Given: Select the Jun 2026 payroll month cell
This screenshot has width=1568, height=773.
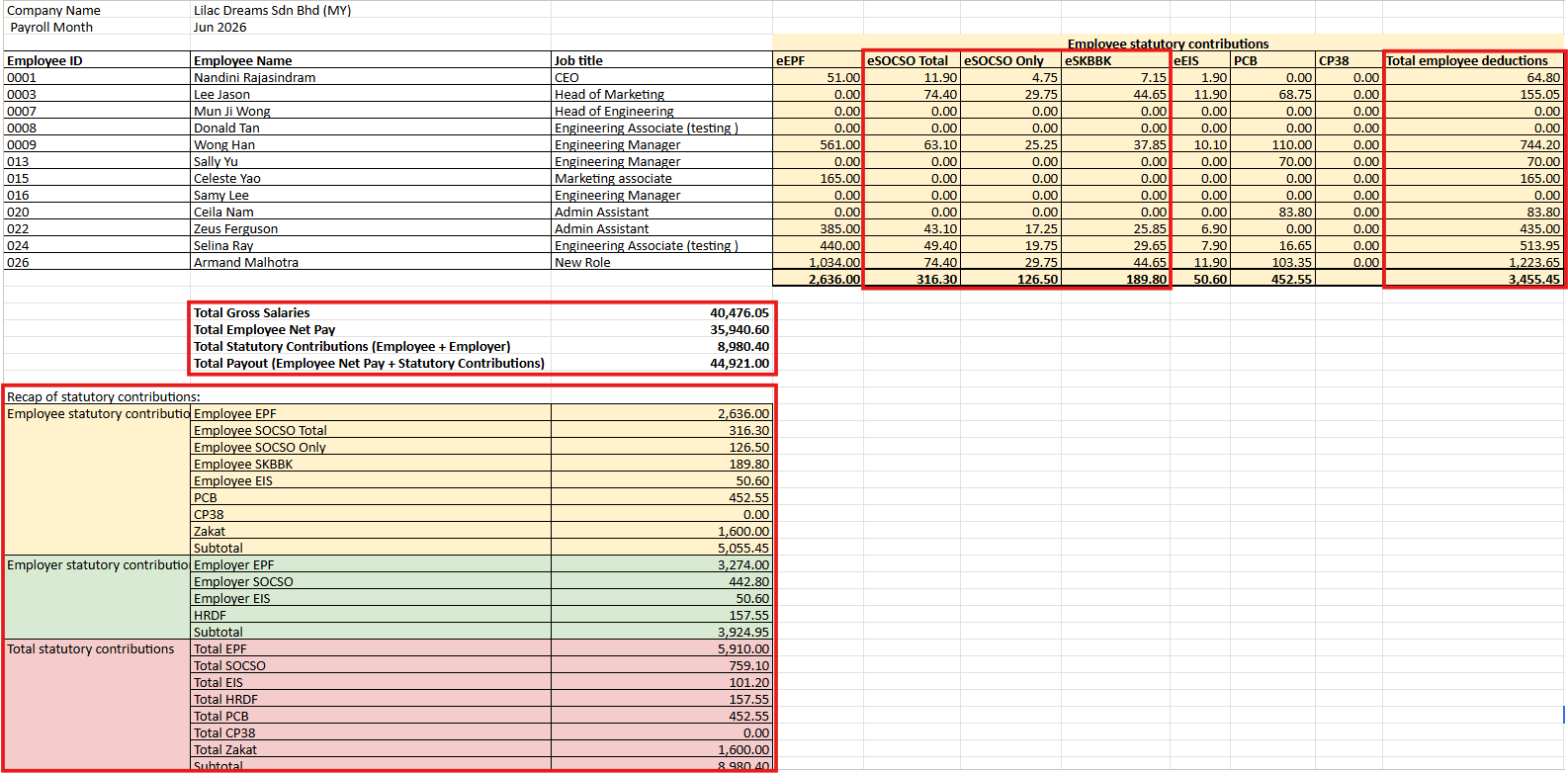Looking at the screenshot, I should 371,27.
